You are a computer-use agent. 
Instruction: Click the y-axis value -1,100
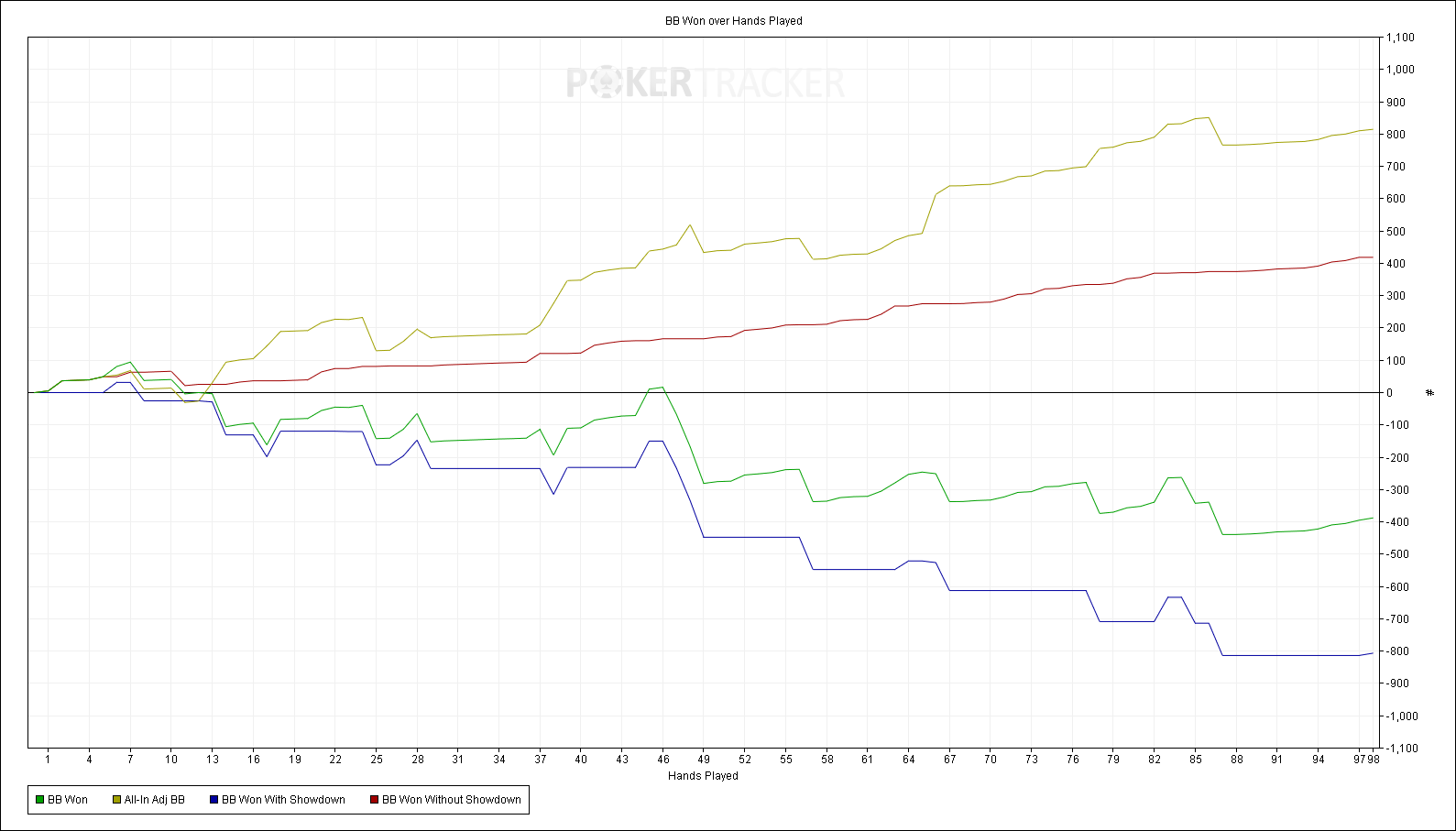pos(1402,749)
